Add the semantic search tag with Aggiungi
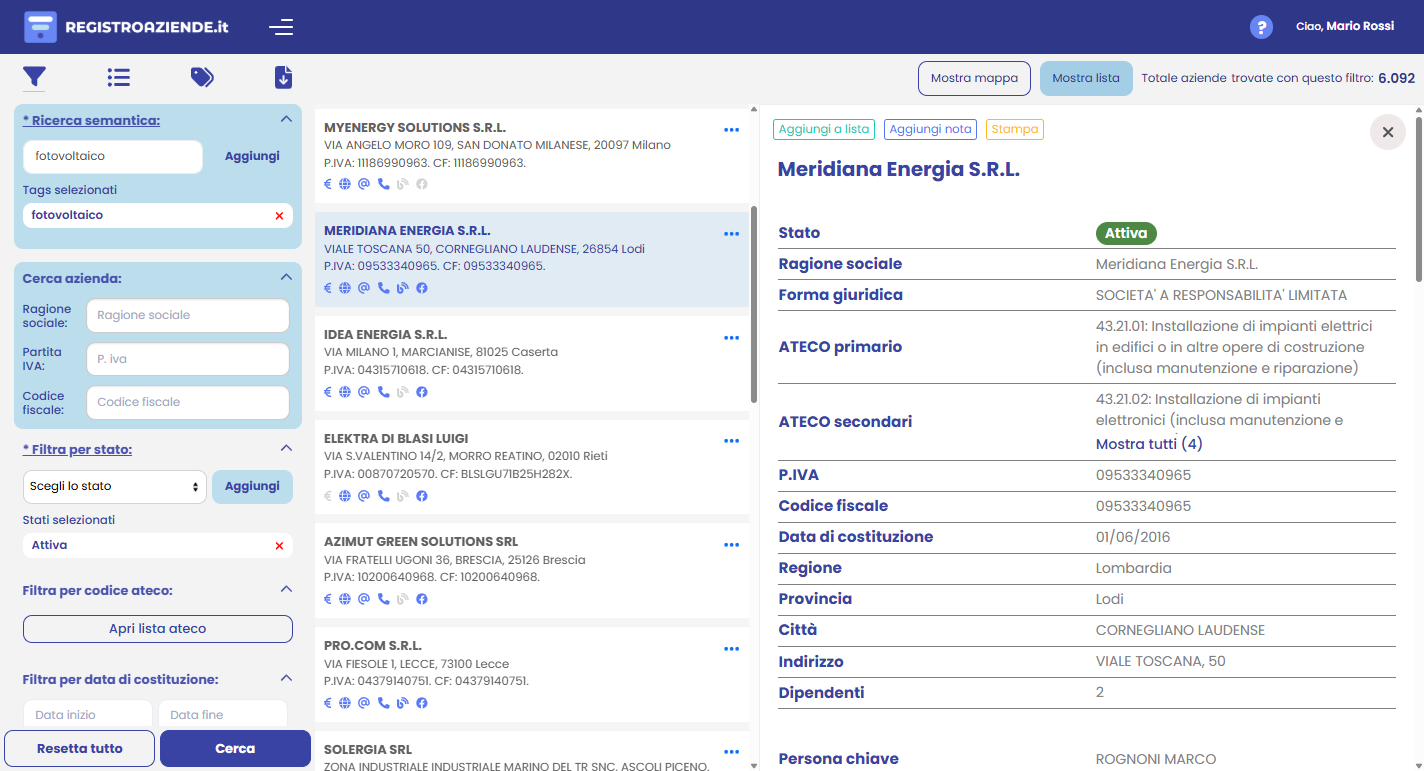 click(x=252, y=156)
